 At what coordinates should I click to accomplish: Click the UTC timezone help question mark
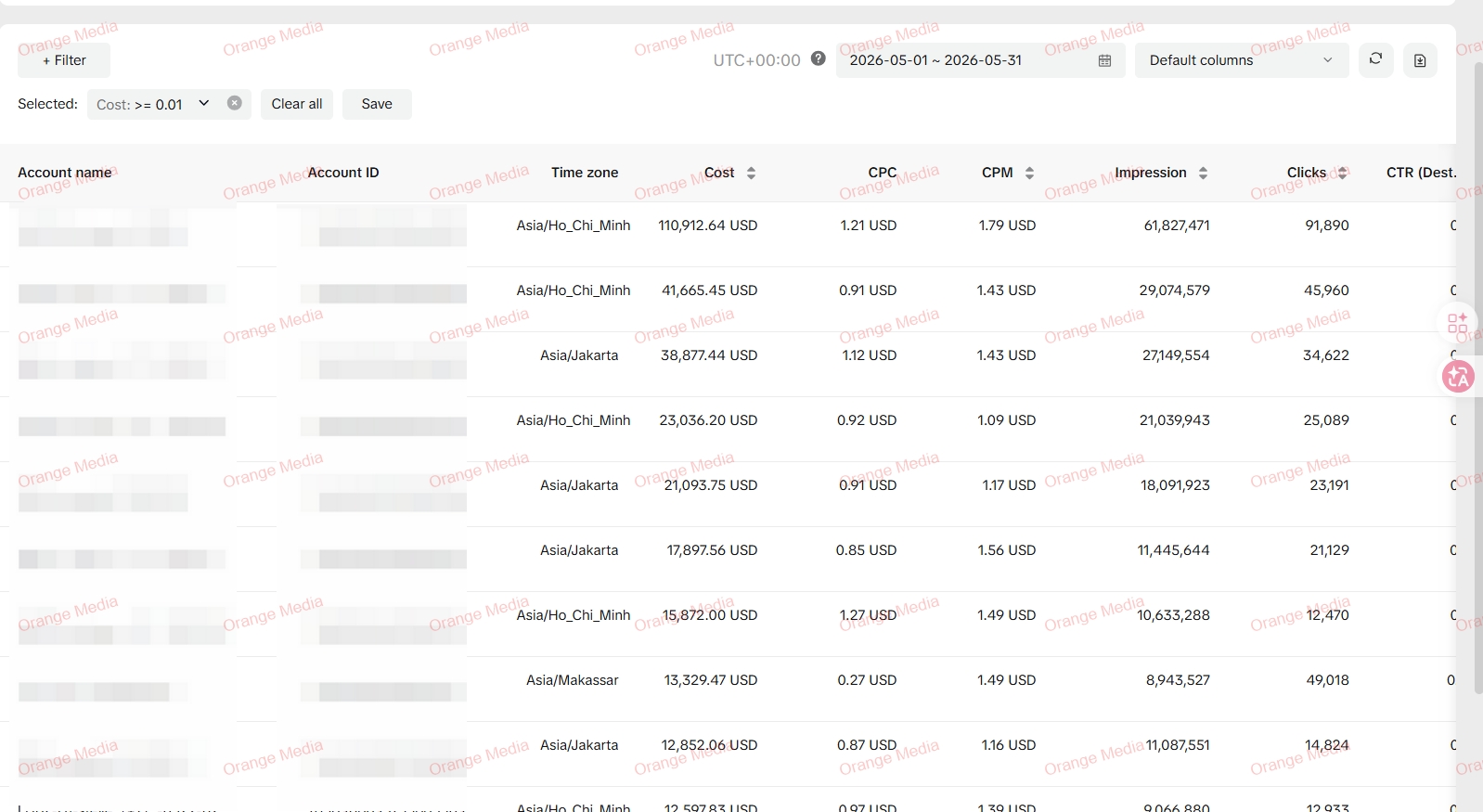(818, 58)
